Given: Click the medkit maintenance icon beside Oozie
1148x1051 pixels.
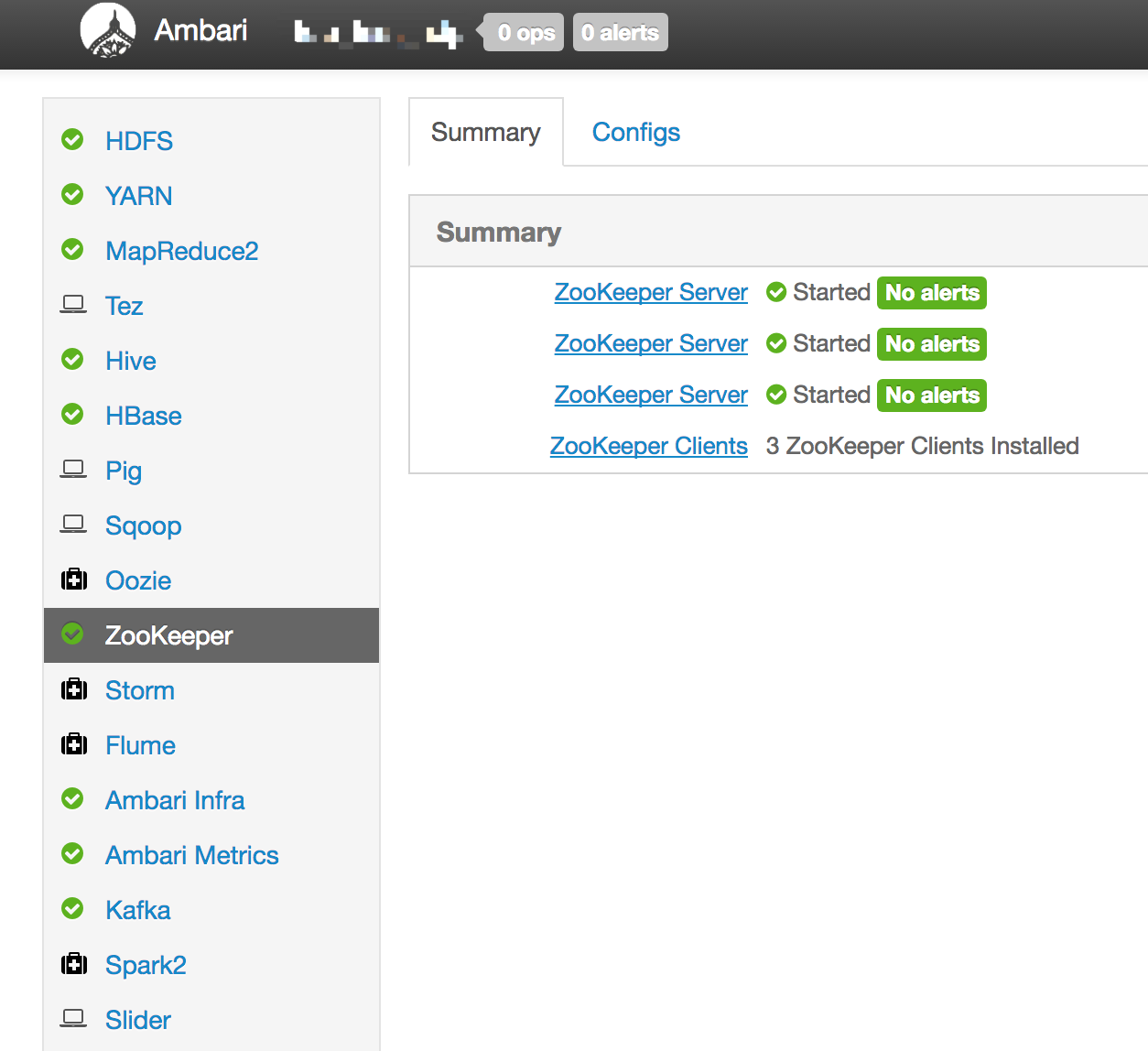Looking at the screenshot, I should pyautogui.click(x=74, y=579).
